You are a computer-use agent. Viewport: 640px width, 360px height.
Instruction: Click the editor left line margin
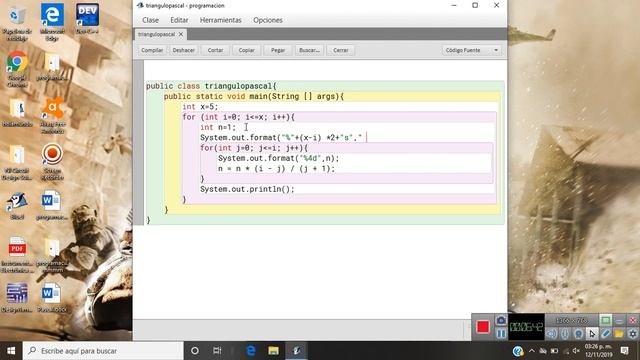[x=139, y=143]
